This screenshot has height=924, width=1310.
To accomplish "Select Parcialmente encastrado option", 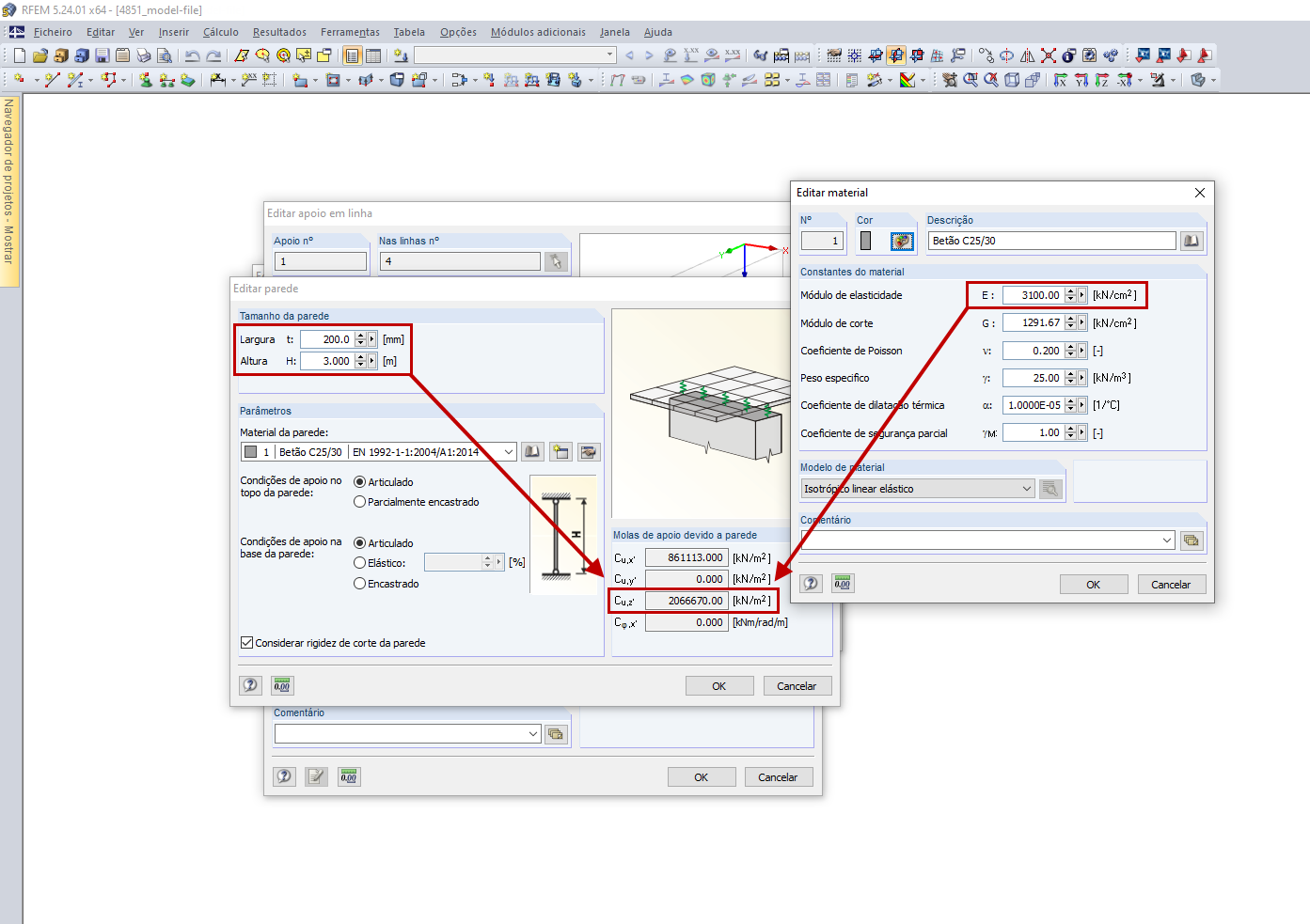I will coord(359,502).
